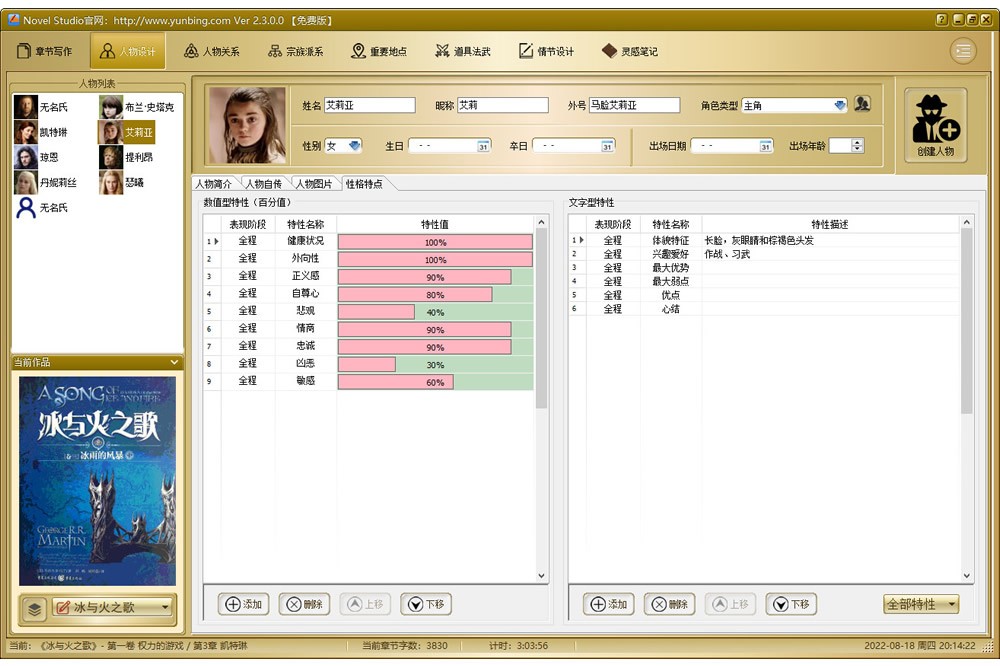Image resolution: width=1000 pixels, height=666 pixels.
Task: Open the 灵感笔记 inspiration notes module
Action: pyautogui.click(x=629, y=51)
